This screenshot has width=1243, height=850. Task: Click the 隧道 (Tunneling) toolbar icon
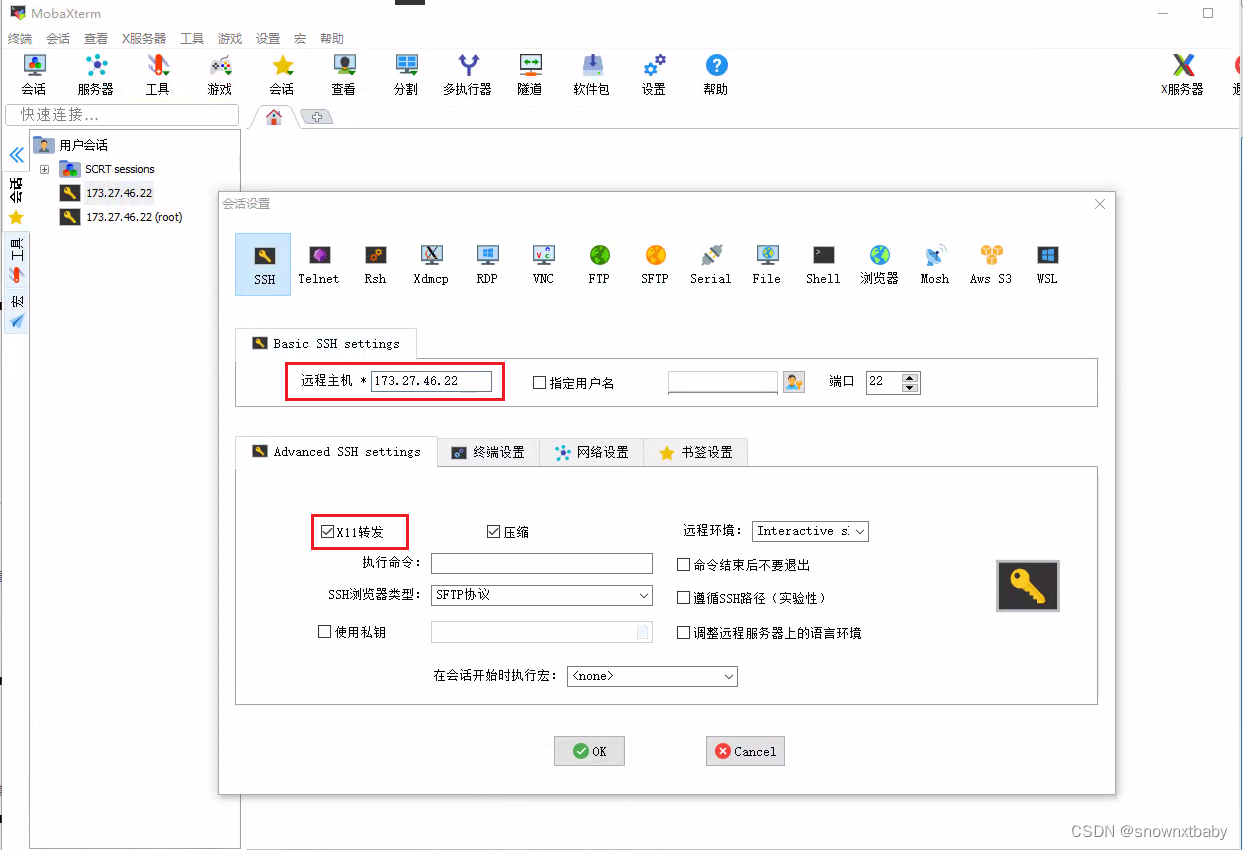coord(530,75)
